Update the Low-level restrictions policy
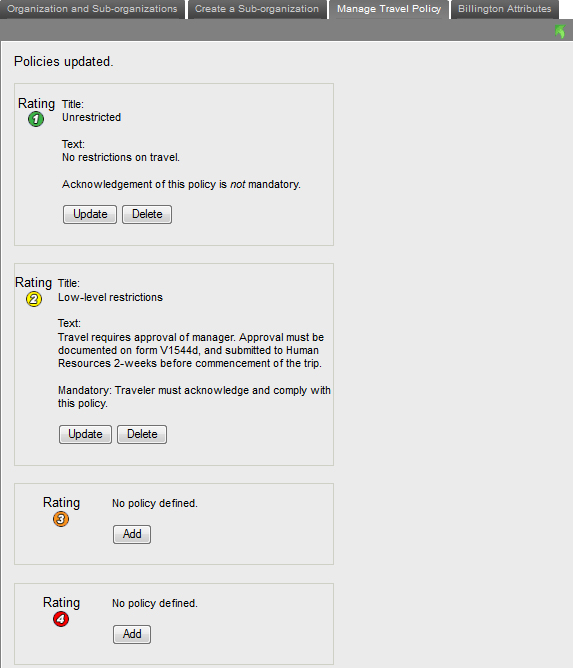This screenshot has height=668, width=573. [x=85, y=434]
